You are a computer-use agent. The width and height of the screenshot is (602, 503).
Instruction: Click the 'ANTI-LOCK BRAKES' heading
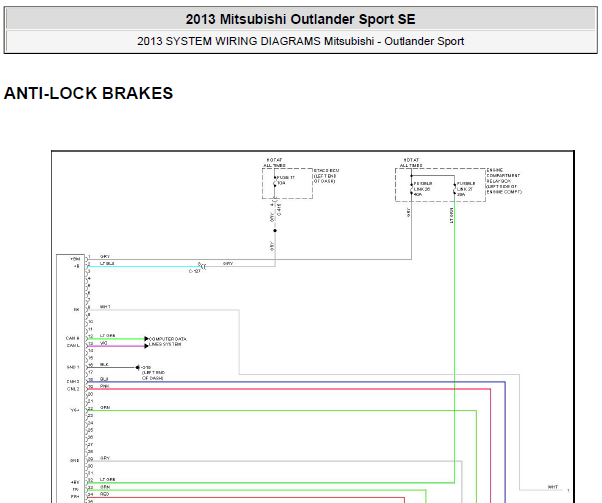[x=88, y=93]
